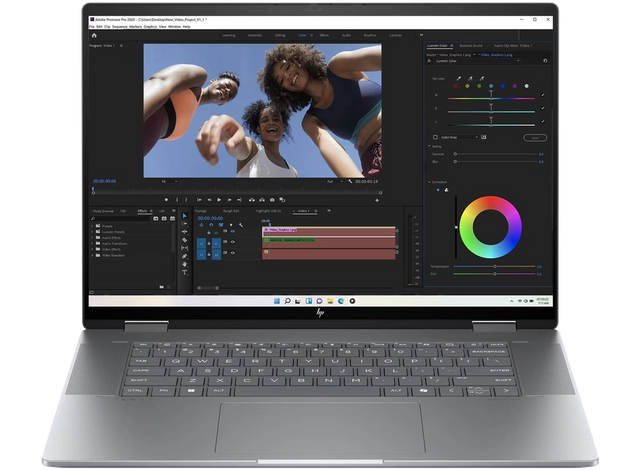Click the Accelerated Effects filter icon
Image resolution: width=640 pixels, height=470 pixels.
coord(156,219)
